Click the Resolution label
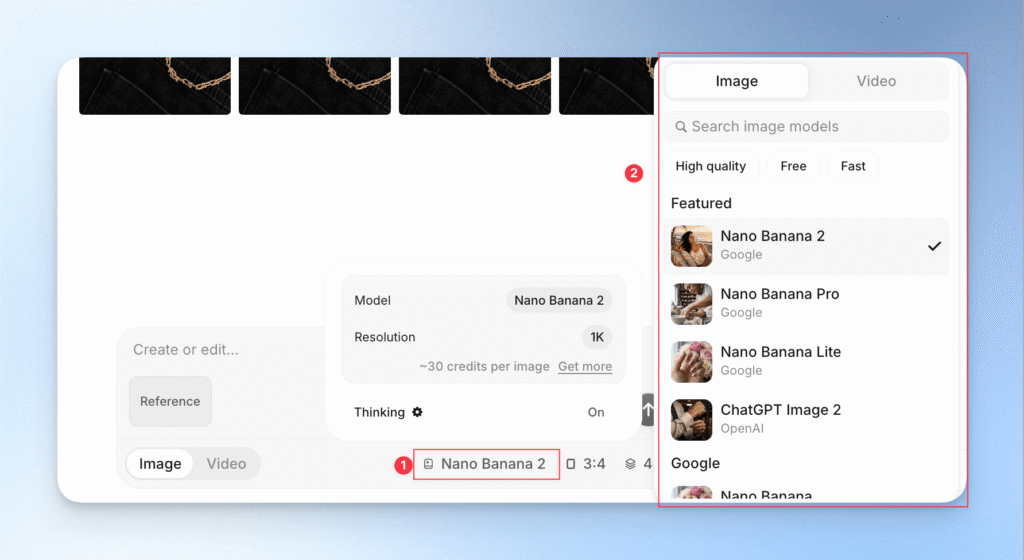The image size is (1024, 560). pyautogui.click(x=385, y=337)
